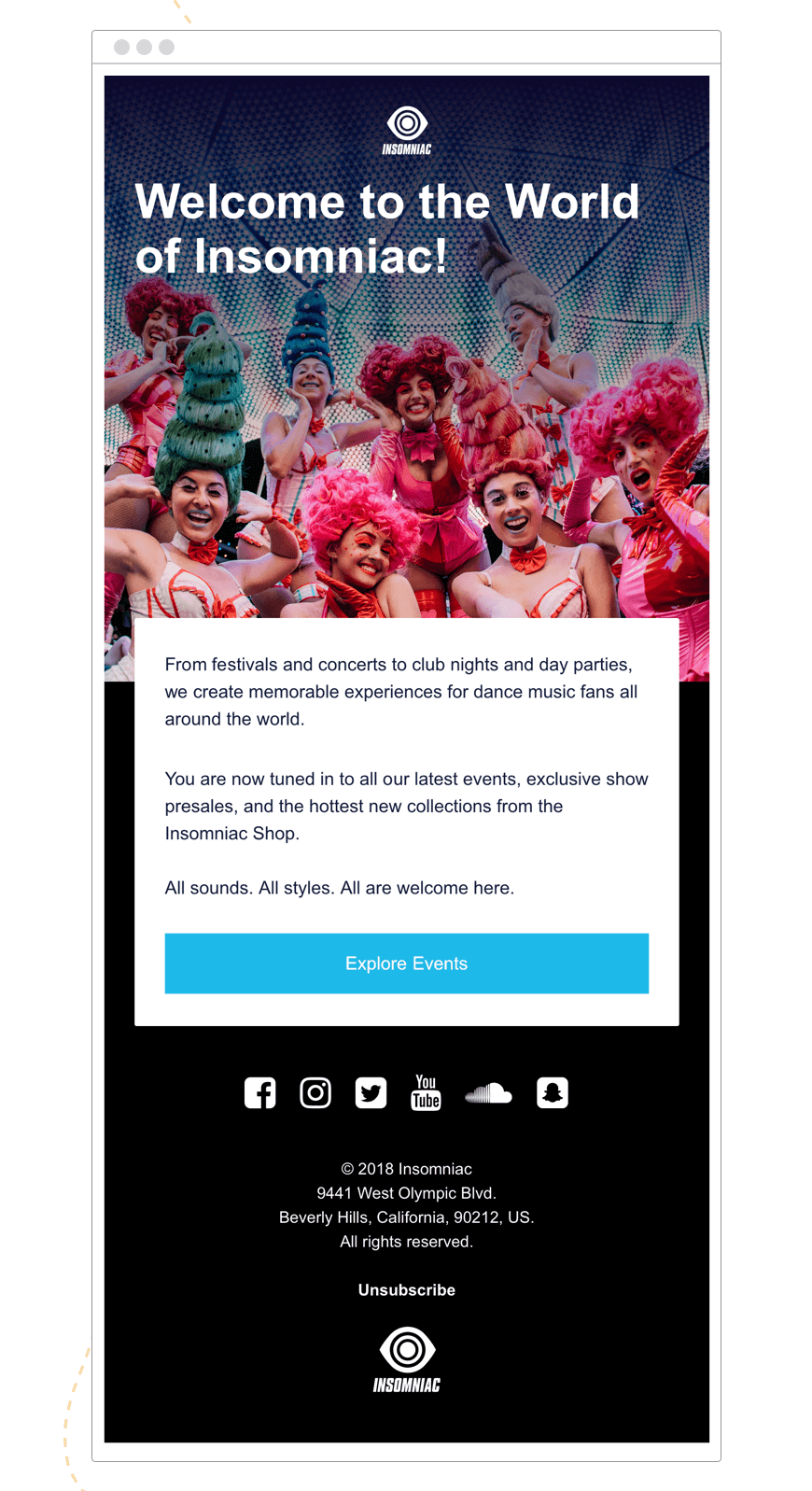
Task: Click the second gray window dot
Action: pyautogui.click(x=144, y=47)
